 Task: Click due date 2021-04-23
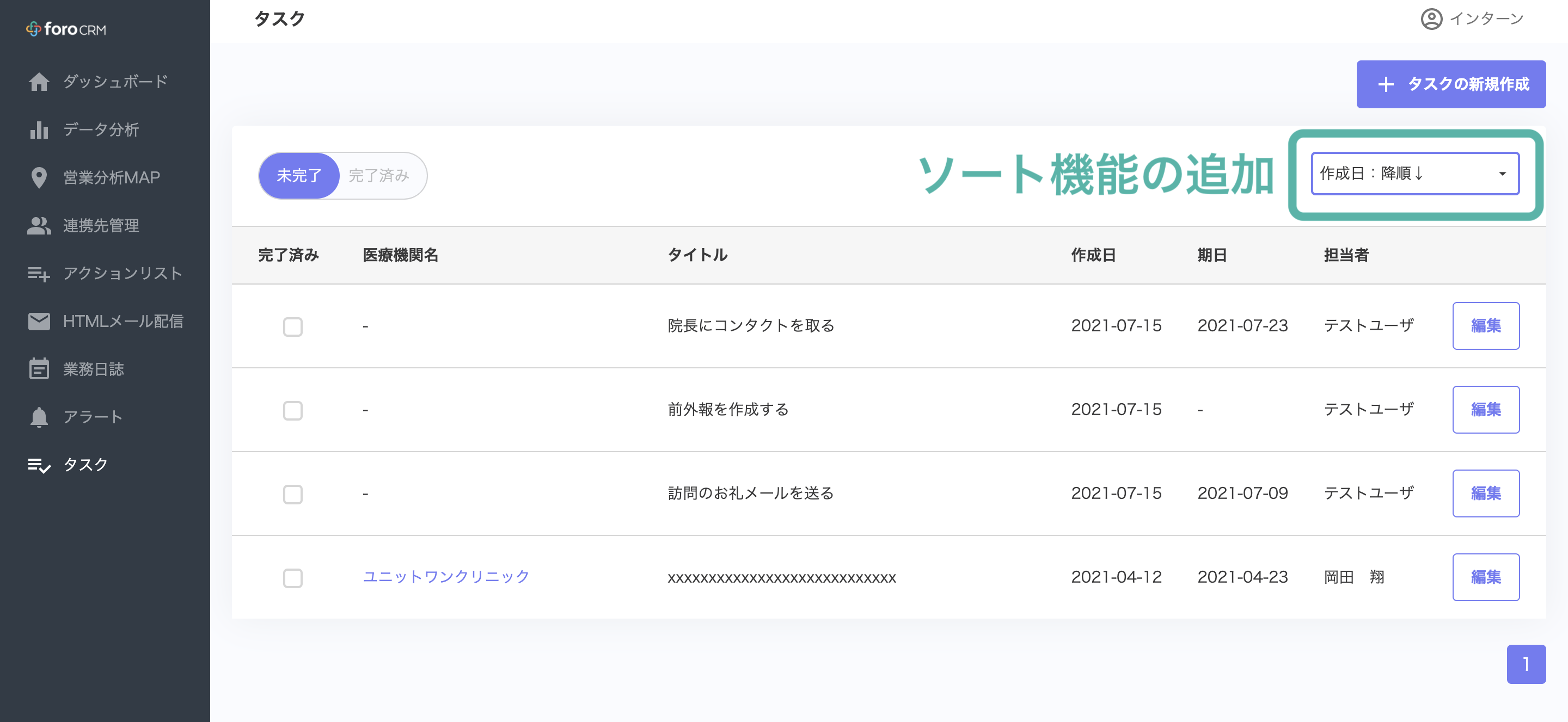[1242, 577]
